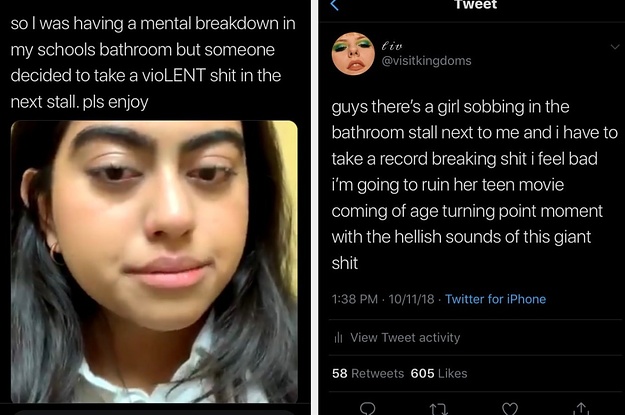Screen dimensions: 625x415
Task: Click the tweet activity bar chart icon
Action: point(338,338)
